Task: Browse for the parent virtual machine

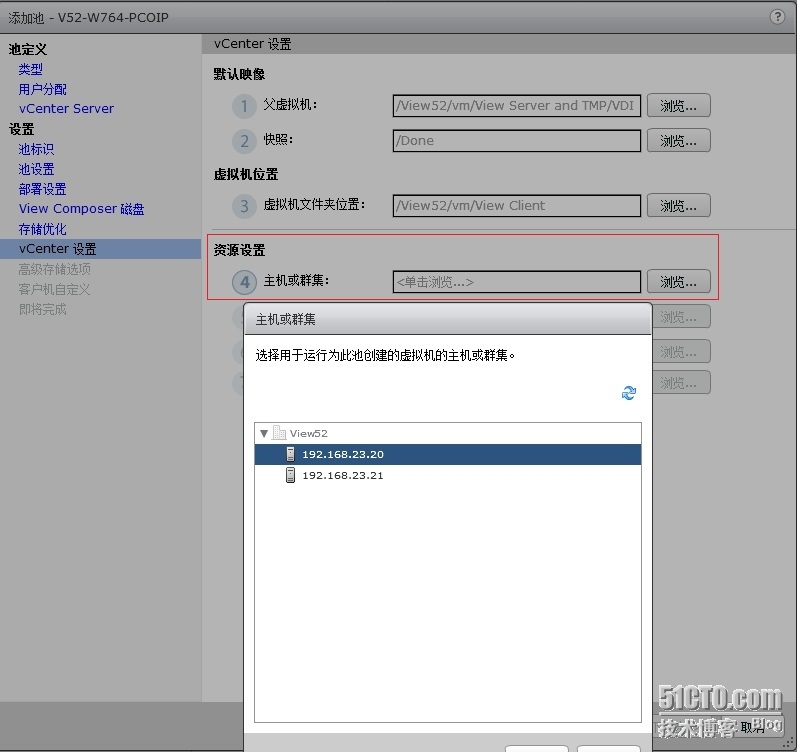Action: click(x=679, y=106)
